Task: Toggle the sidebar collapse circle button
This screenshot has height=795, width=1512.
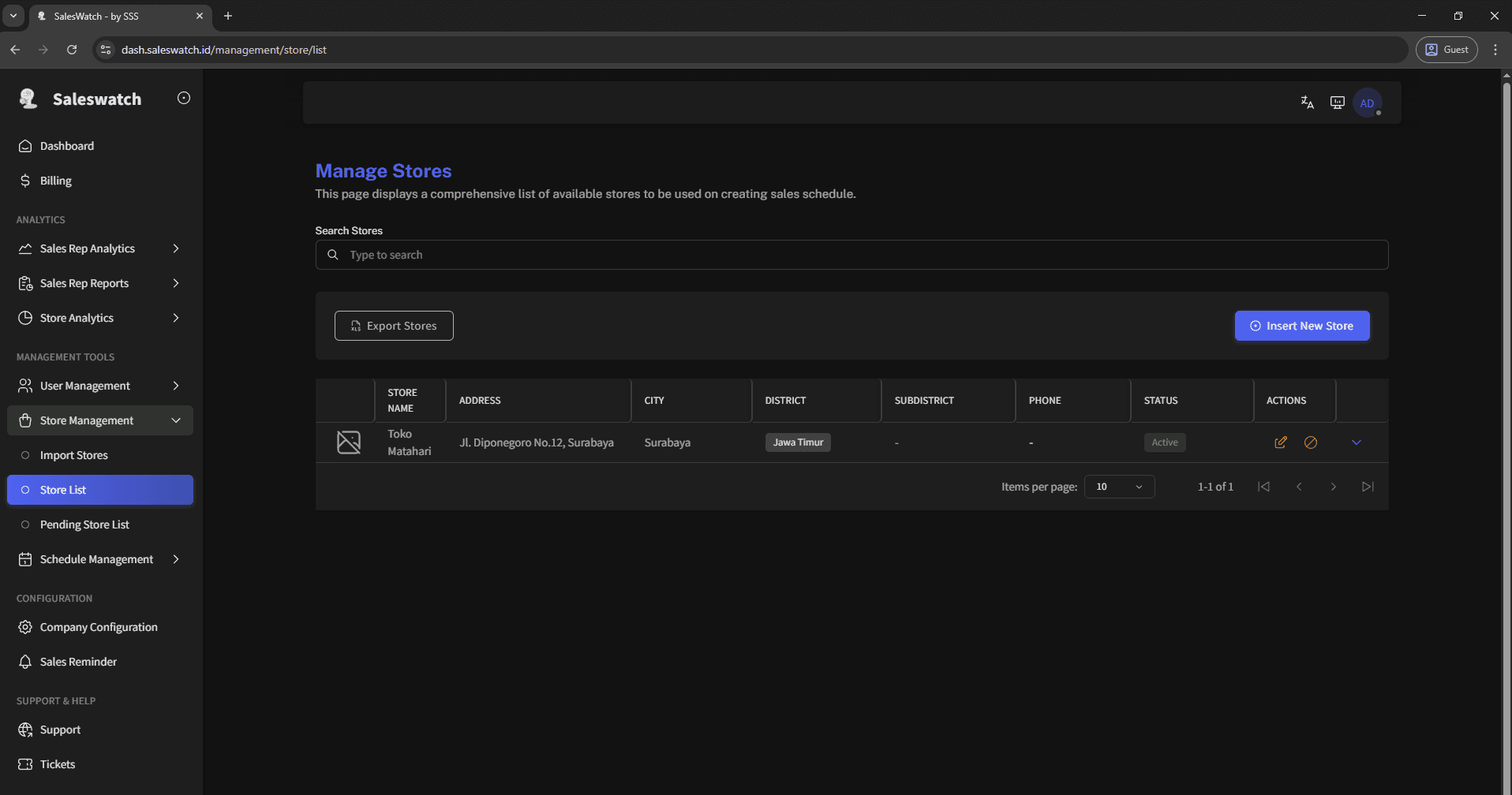Action: (x=184, y=98)
